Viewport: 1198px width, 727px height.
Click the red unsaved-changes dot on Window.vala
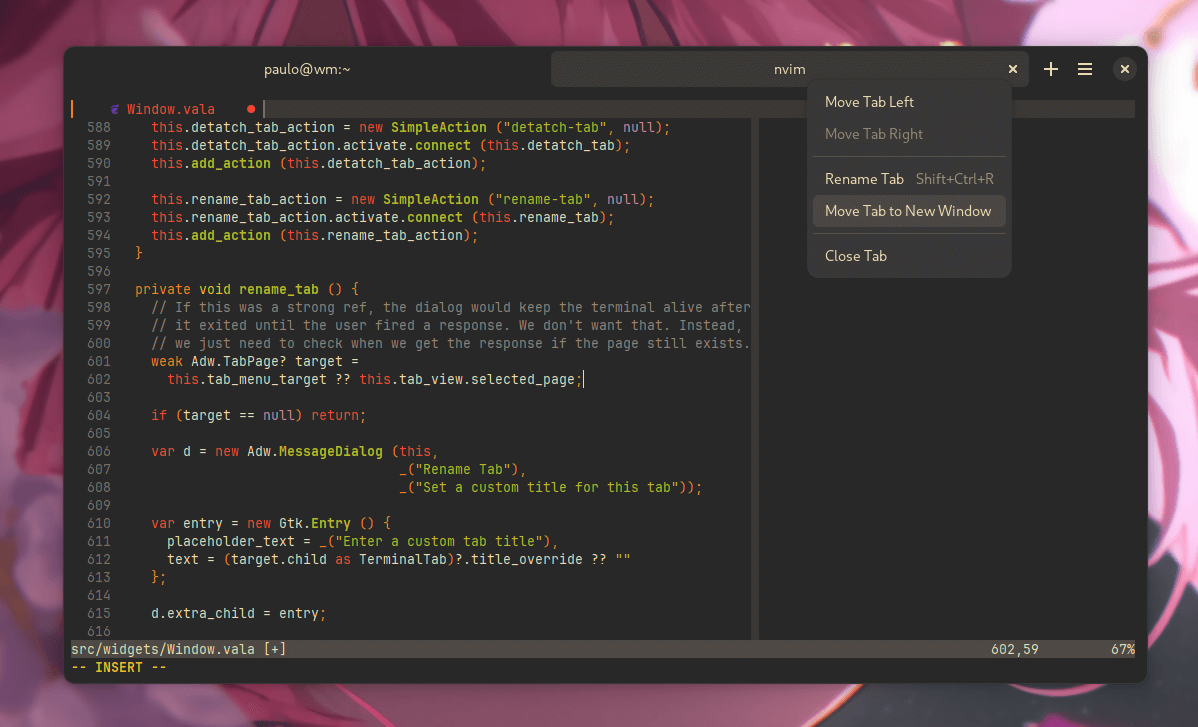[250, 108]
